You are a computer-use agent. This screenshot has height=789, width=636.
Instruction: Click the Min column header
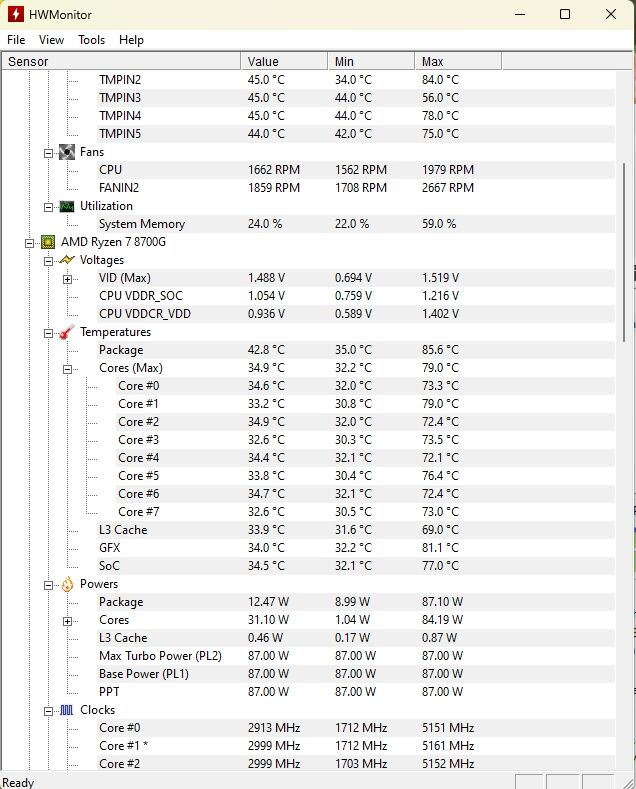coord(371,61)
